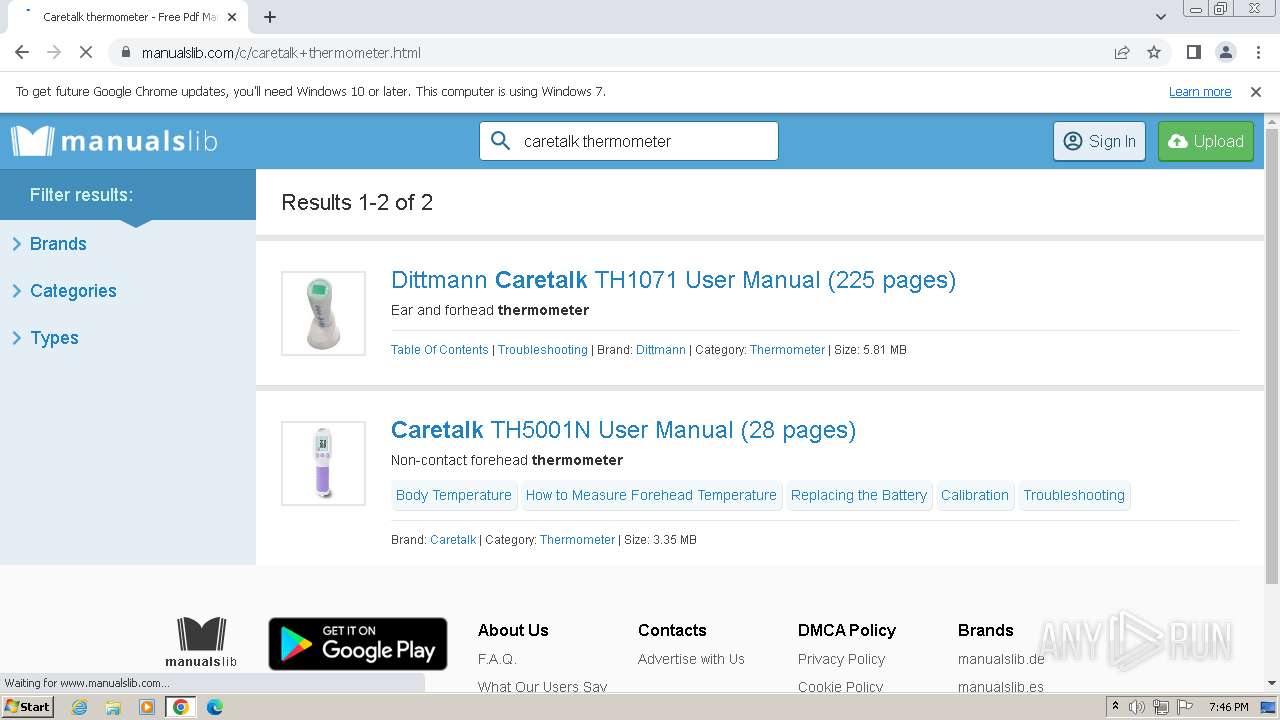Open Caretalk TH5001N User Manual

[x=623, y=430]
